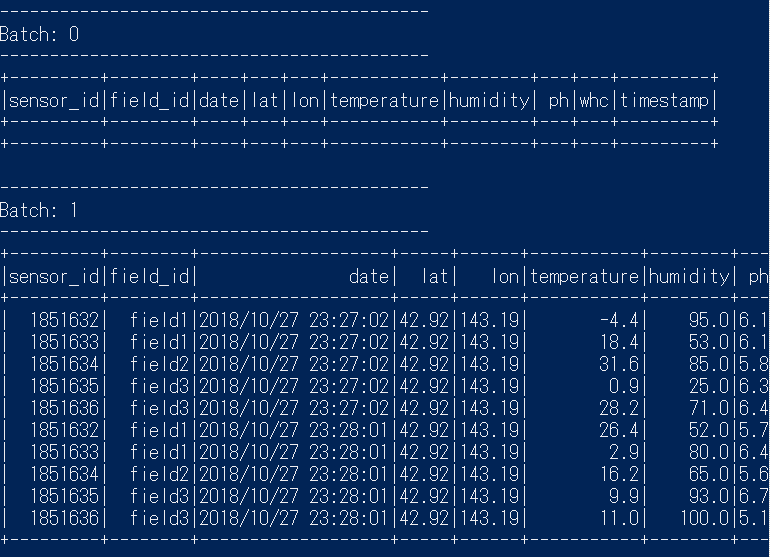Viewport: 770px width, 557px height.
Task: Click the lon header in Batch 0 table
Action: [x=305, y=100]
